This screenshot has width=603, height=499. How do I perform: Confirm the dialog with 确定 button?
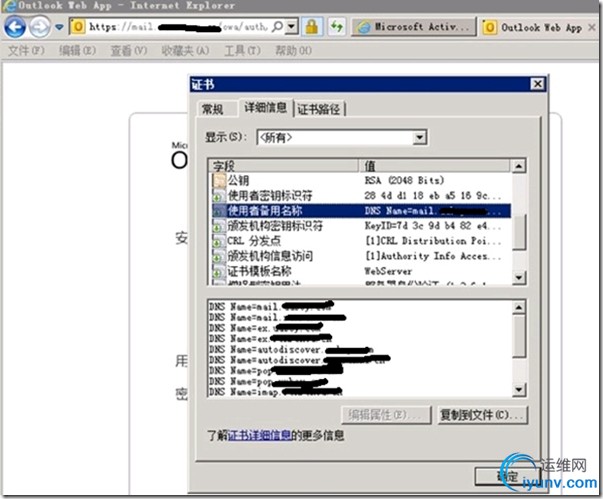[x=507, y=476]
